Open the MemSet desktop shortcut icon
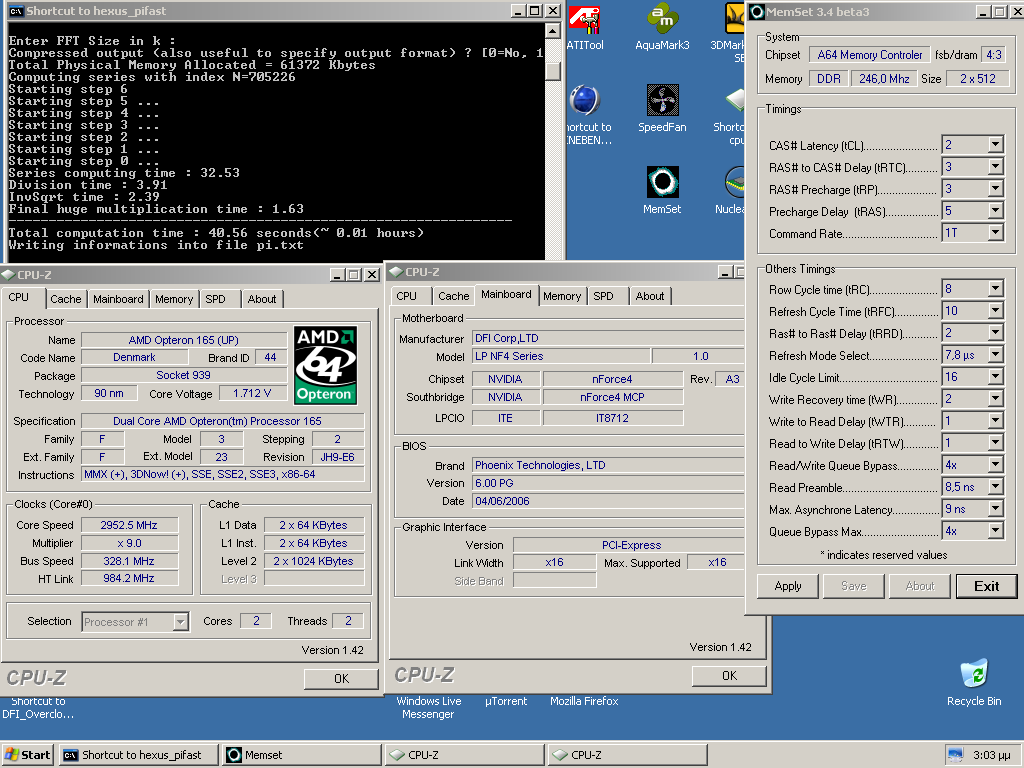 [x=662, y=190]
